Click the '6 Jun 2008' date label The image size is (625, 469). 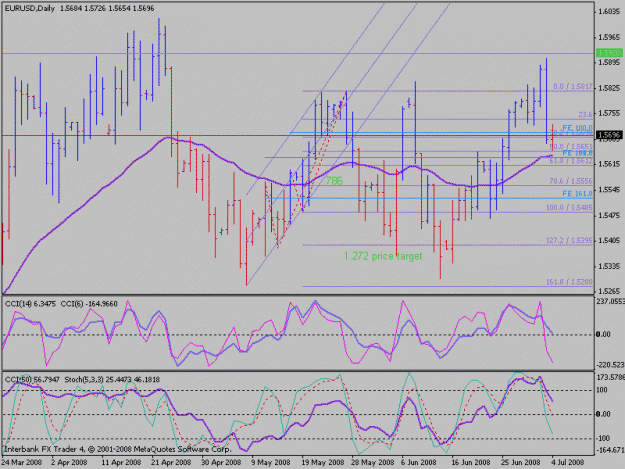(x=419, y=462)
